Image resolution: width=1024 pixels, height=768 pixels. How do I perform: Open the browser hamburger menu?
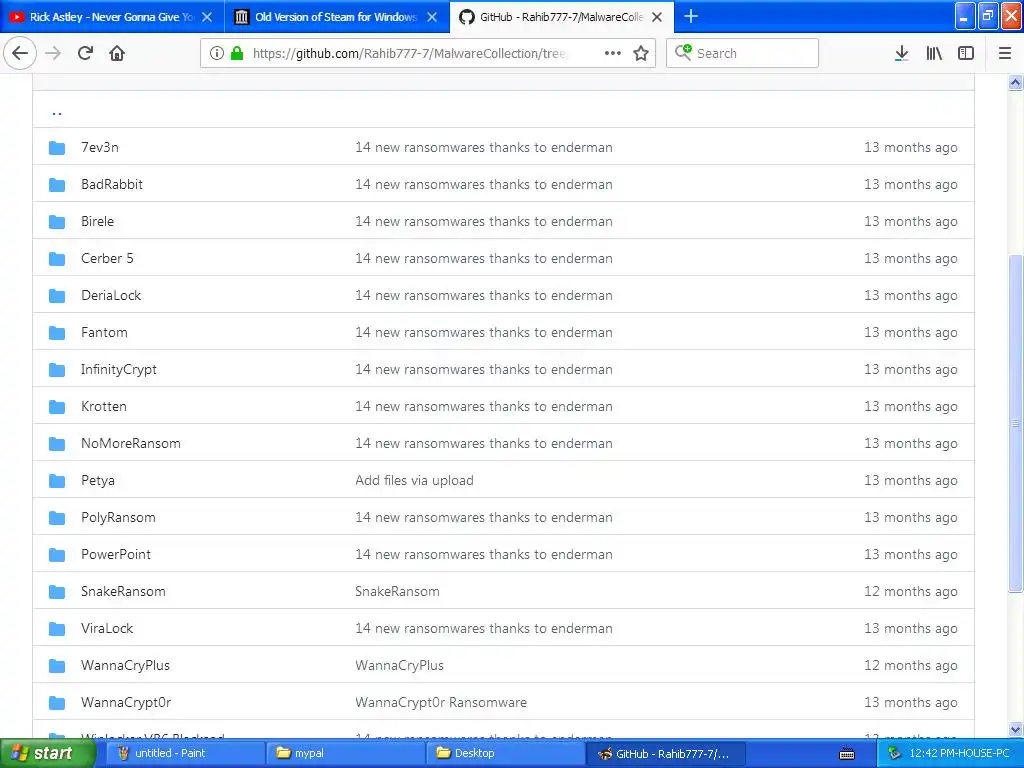point(1005,53)
